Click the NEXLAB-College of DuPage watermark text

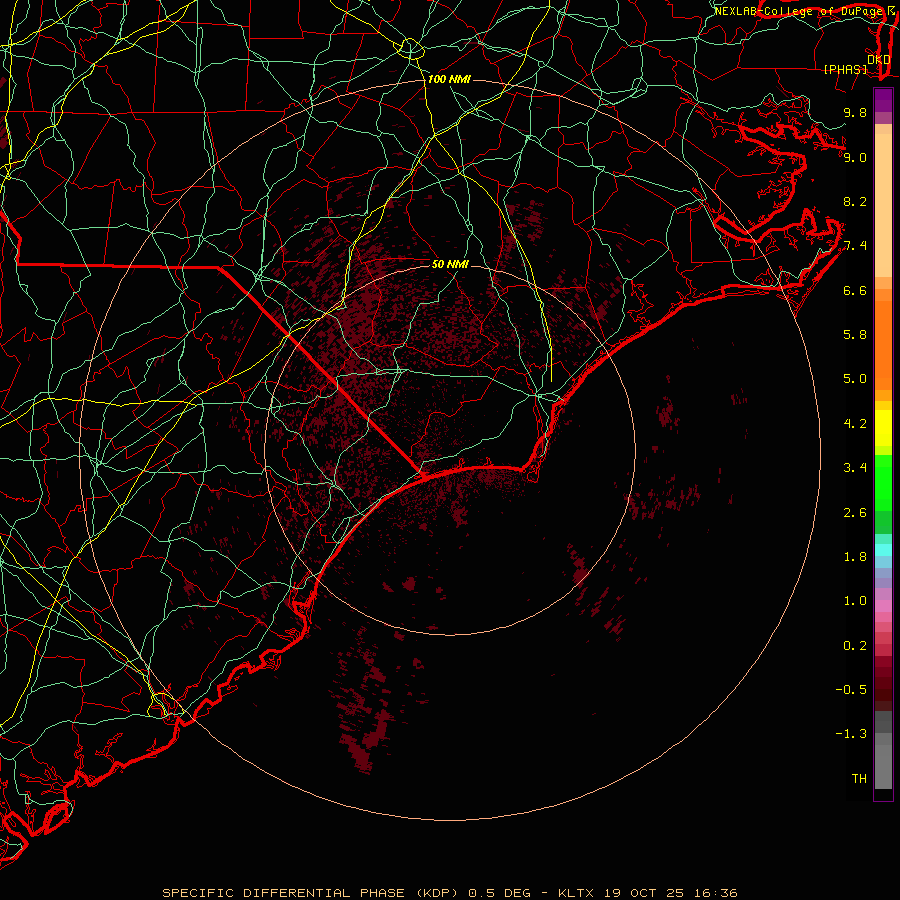798,11
